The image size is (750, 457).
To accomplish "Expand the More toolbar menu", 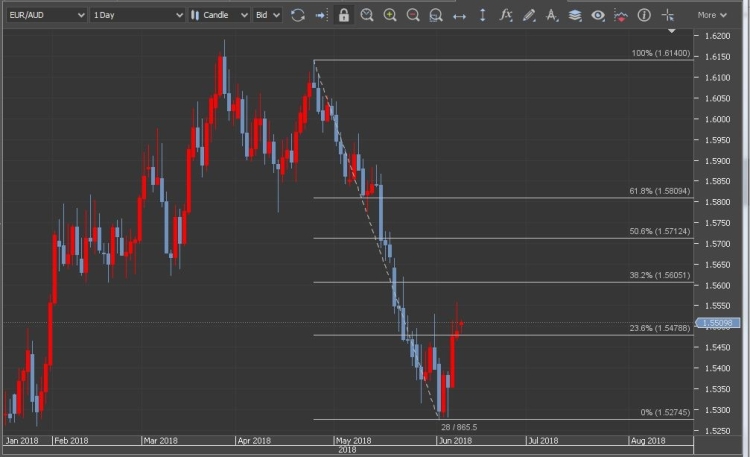I will 712,15.
